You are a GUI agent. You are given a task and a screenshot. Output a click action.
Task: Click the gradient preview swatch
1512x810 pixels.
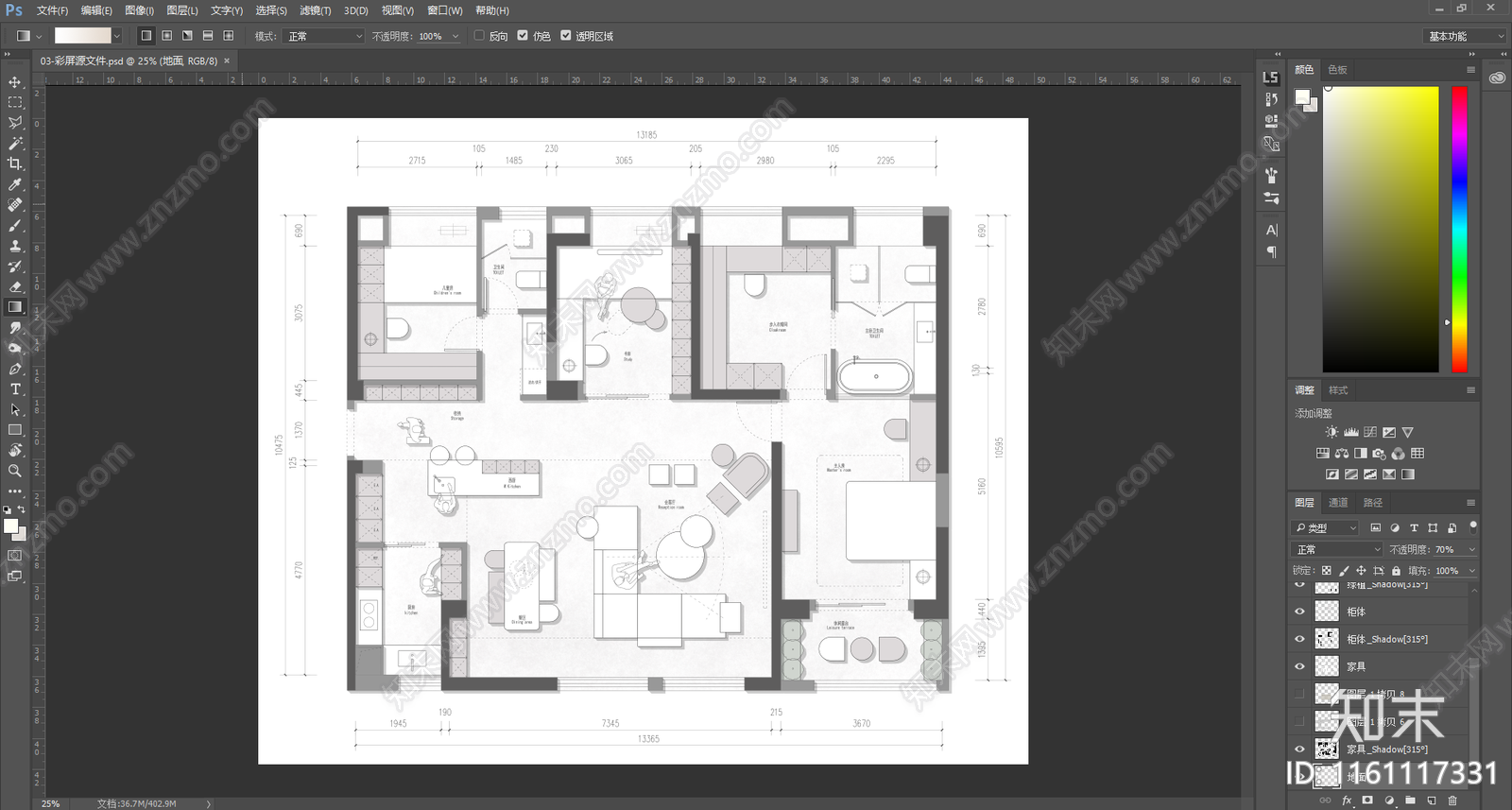(x=82, y=36)
